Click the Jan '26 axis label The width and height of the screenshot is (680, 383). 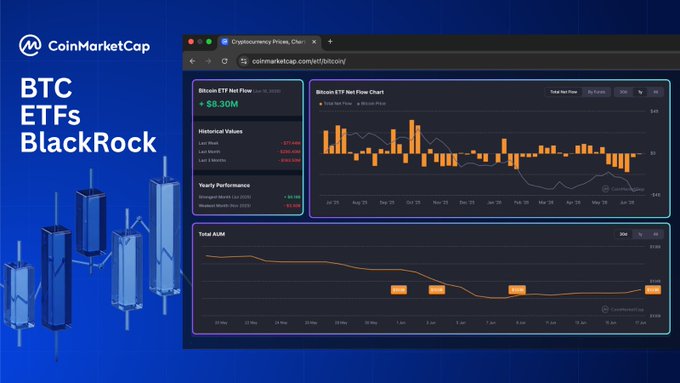(x=494, y=203)
